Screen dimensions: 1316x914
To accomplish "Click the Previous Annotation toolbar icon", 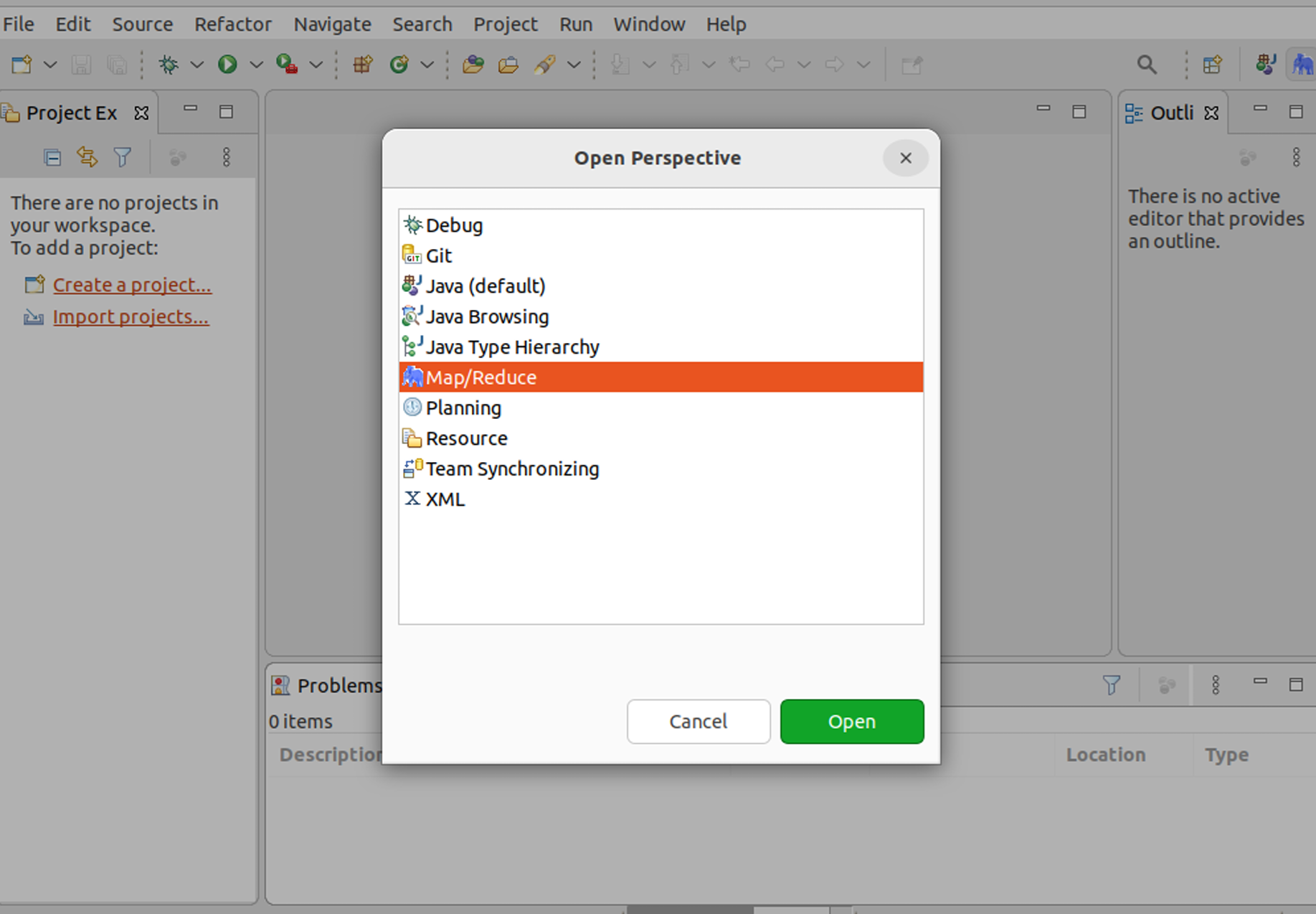I will 678,65.
